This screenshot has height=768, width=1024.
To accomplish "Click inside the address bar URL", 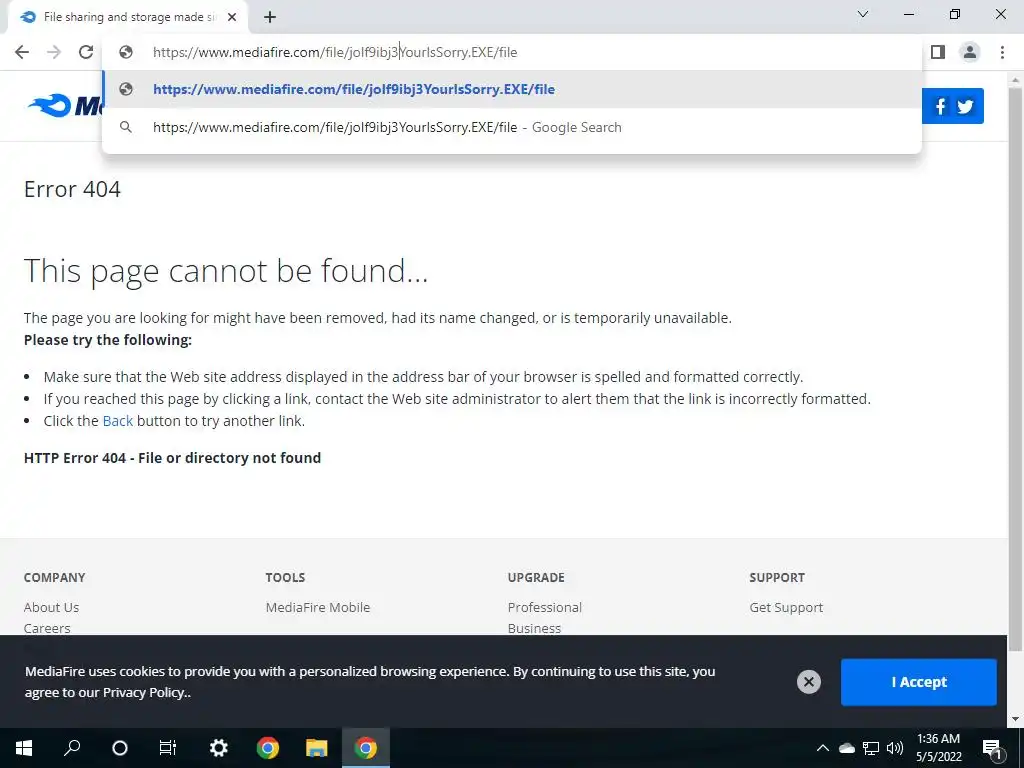I will [335, 52].
